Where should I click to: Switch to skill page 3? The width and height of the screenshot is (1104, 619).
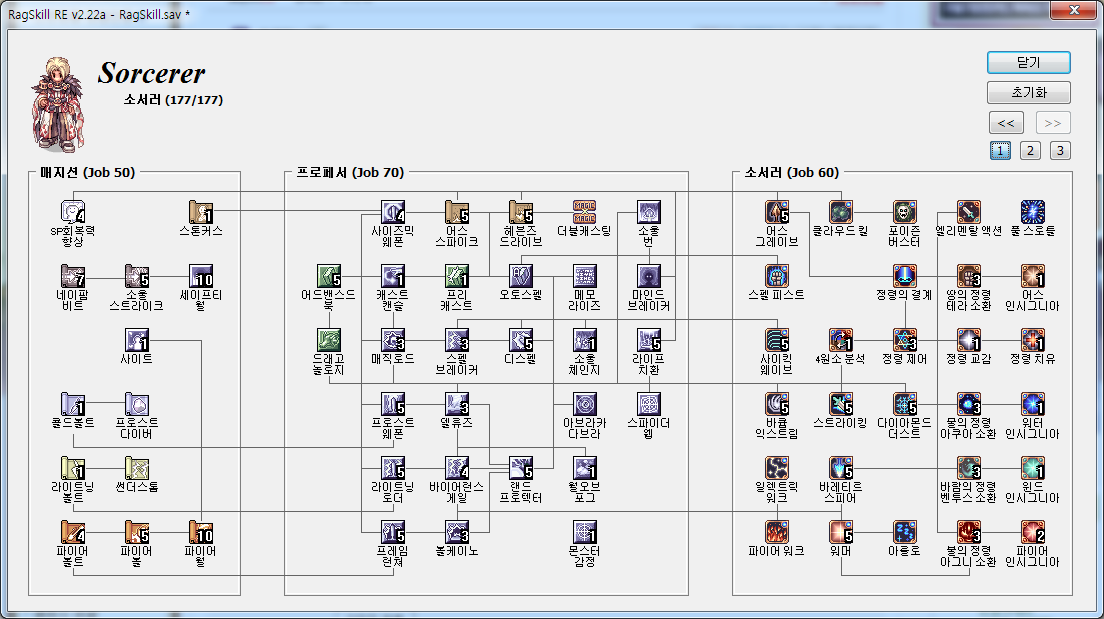point(1060,151)
